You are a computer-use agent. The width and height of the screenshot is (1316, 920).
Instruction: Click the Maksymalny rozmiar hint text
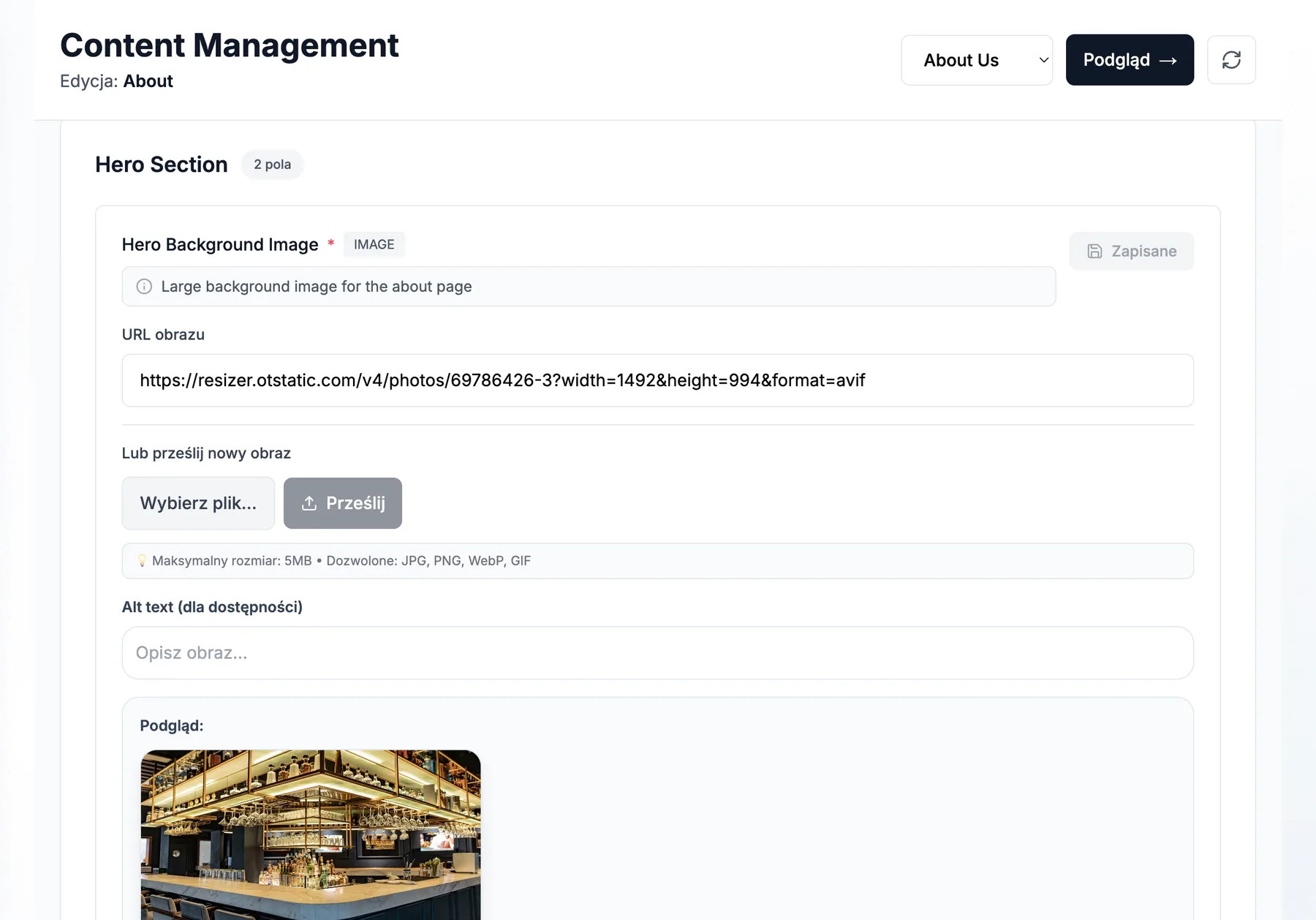pyautogui.click(x=341, y=561)
